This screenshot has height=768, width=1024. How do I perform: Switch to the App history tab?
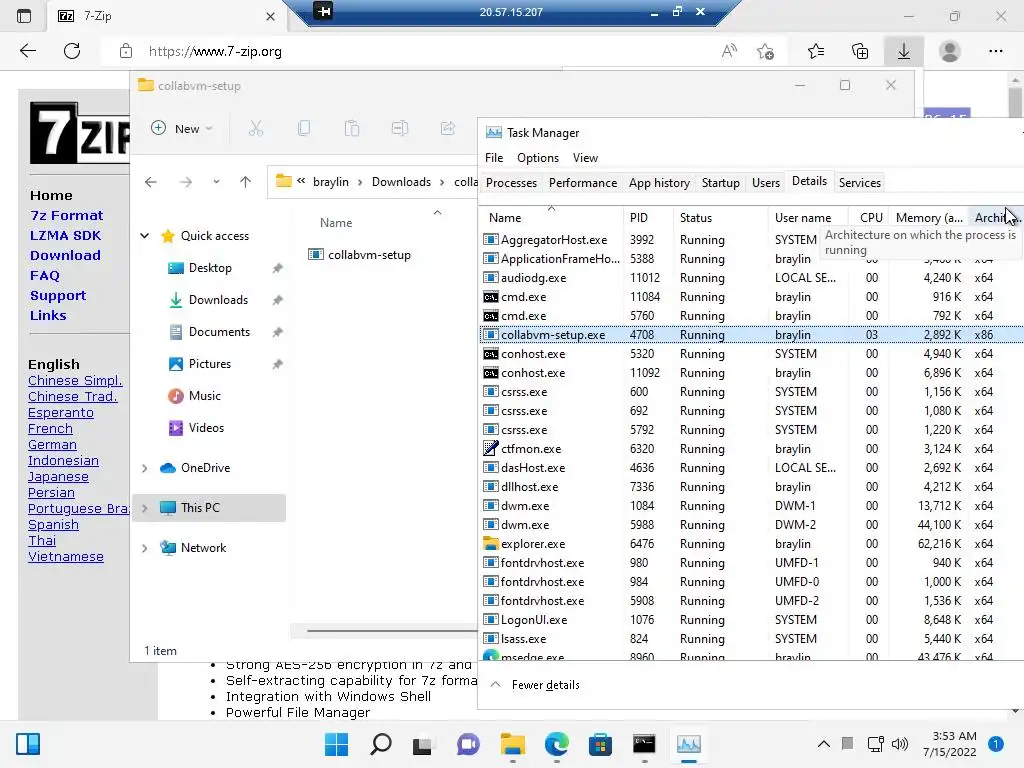pos(659,183)
